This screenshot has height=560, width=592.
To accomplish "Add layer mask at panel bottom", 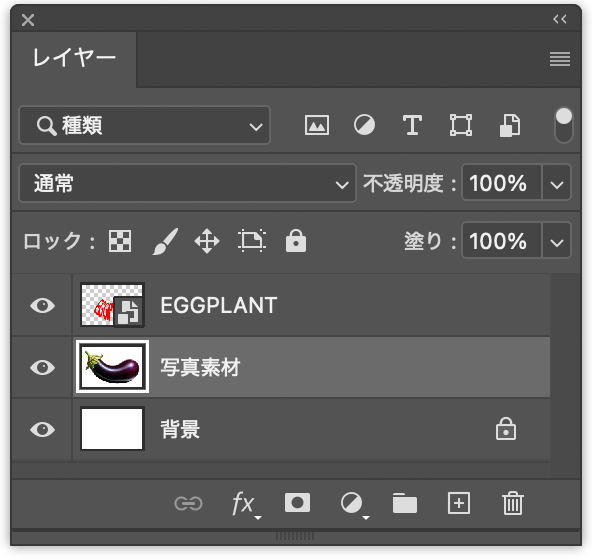I will tap(298, 503).
